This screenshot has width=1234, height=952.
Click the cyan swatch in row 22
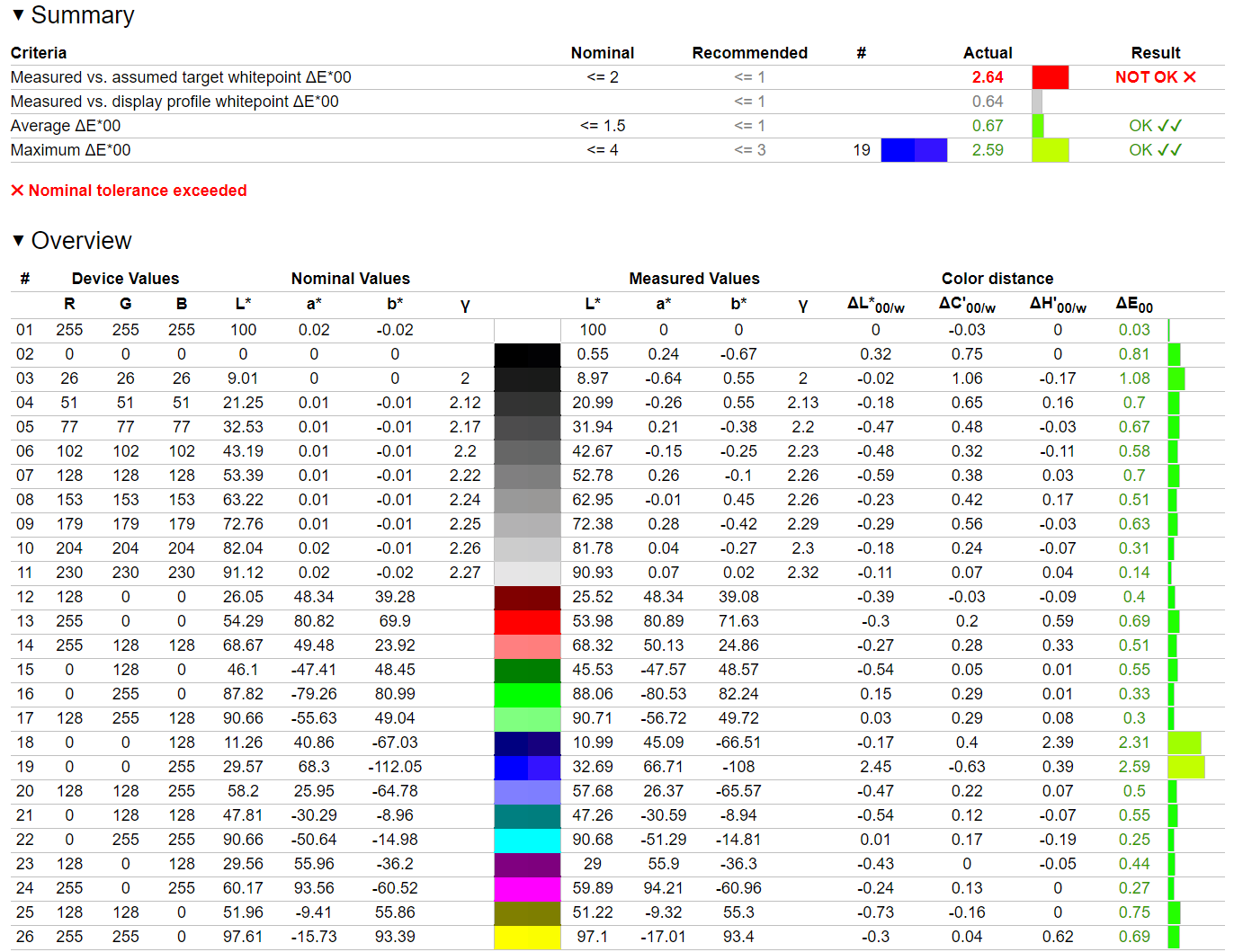(527, 840)
